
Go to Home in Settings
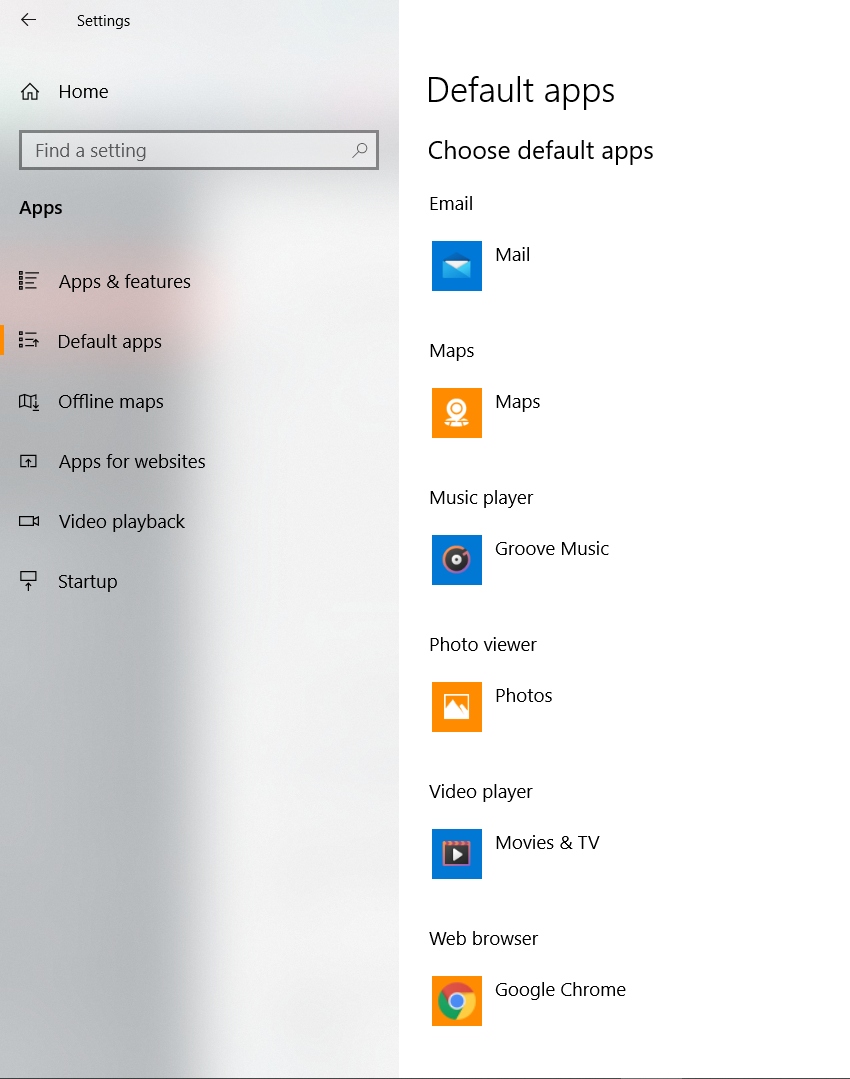click(x=83, y=92)
